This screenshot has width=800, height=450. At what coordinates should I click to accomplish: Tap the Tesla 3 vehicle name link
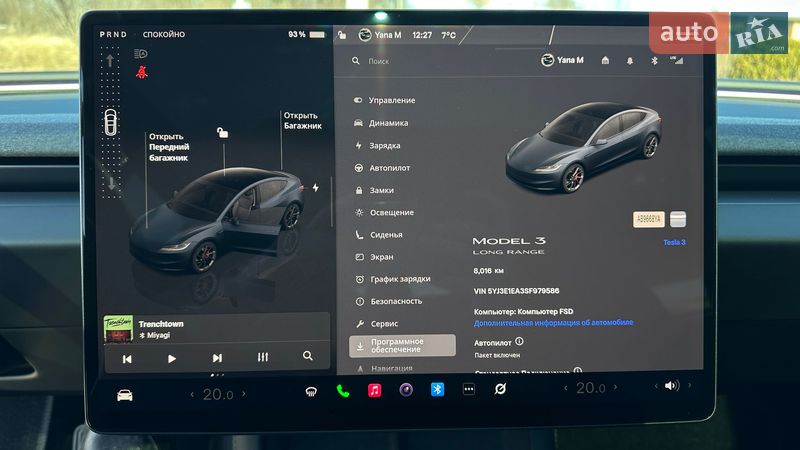674,242
